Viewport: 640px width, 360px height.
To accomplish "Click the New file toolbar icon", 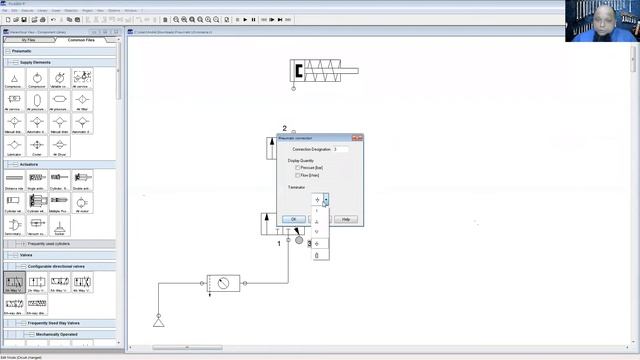I will coord(8,20).
